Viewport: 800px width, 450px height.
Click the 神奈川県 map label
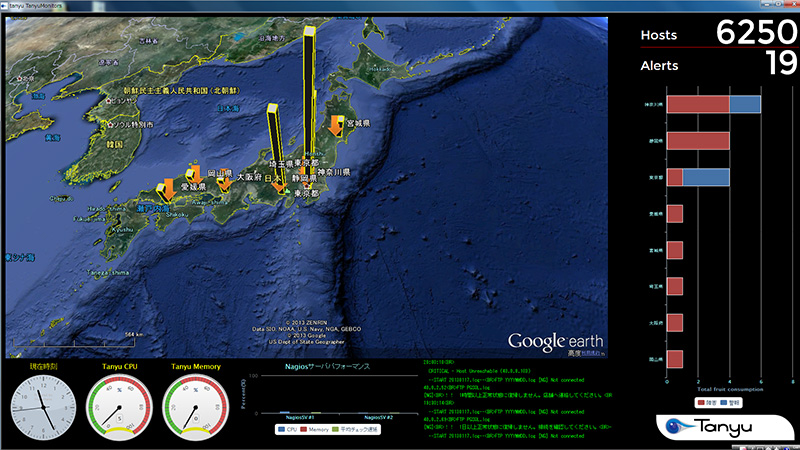tap(334, 172)
